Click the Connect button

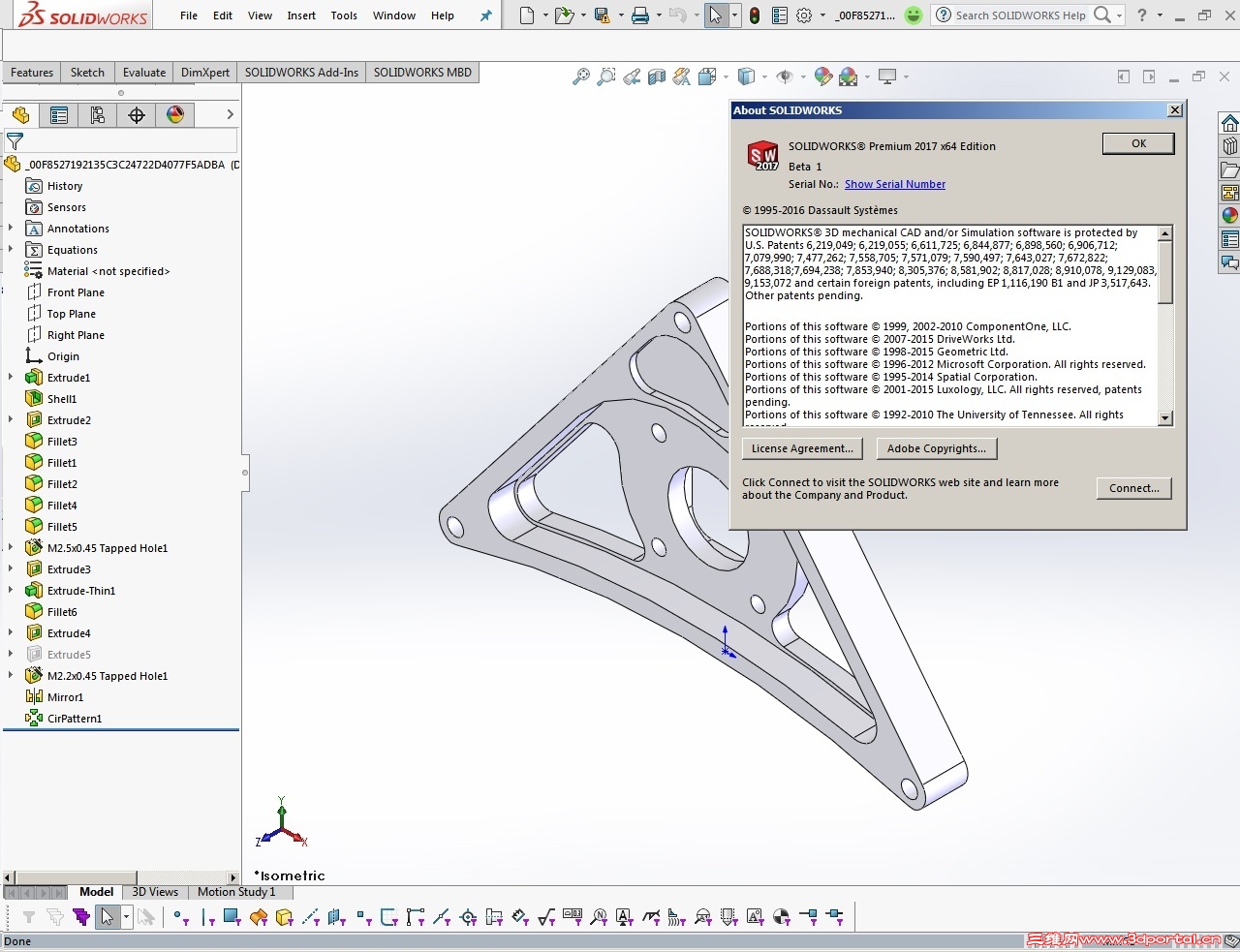click(1133, 488)
